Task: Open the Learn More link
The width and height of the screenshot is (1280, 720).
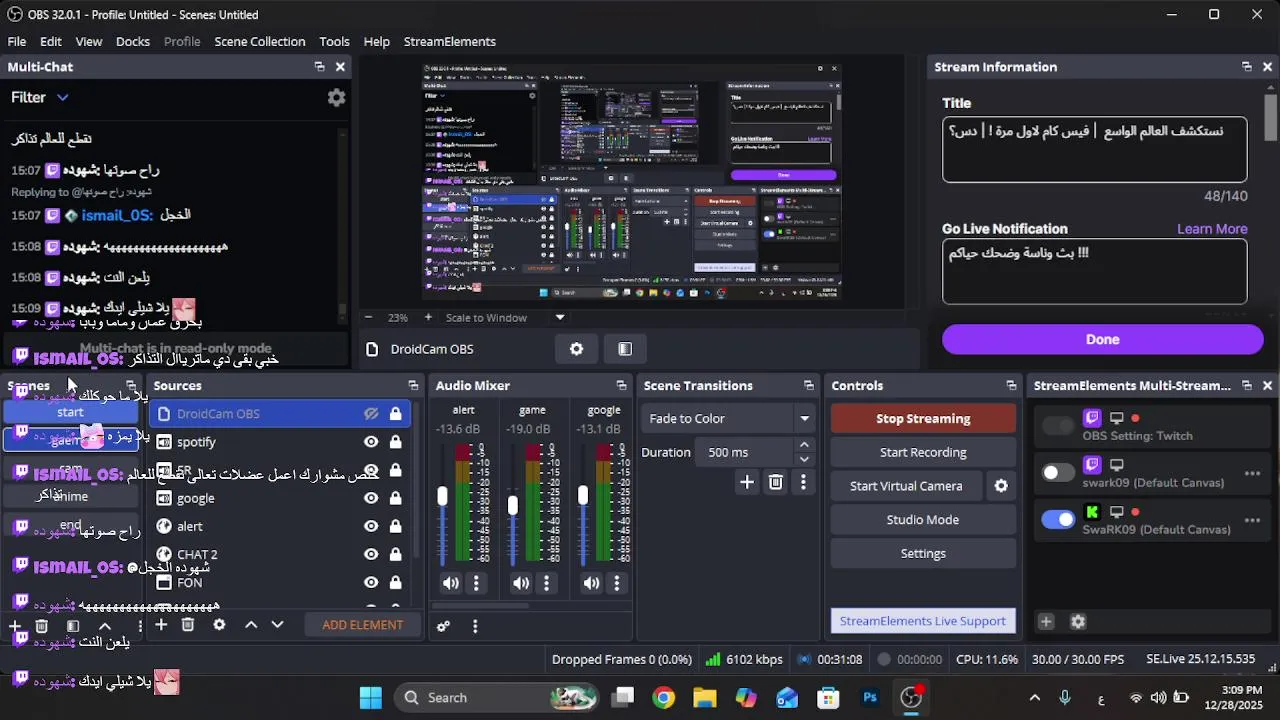Action: [1212, 229]
